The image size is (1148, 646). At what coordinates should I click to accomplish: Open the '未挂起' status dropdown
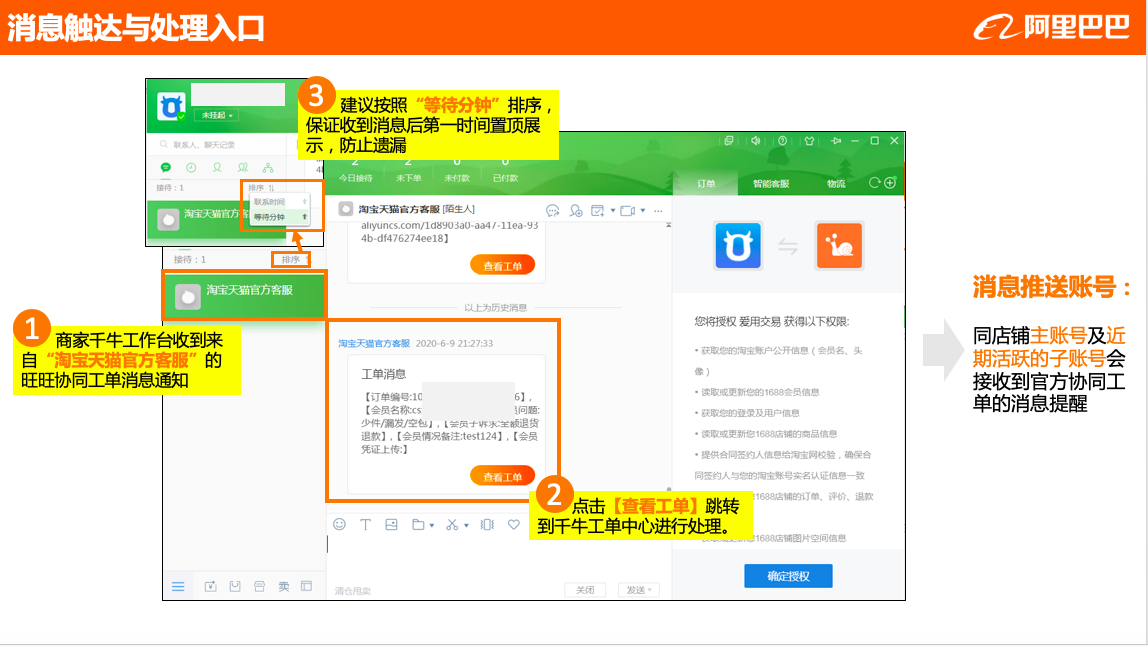click(217, 116)
